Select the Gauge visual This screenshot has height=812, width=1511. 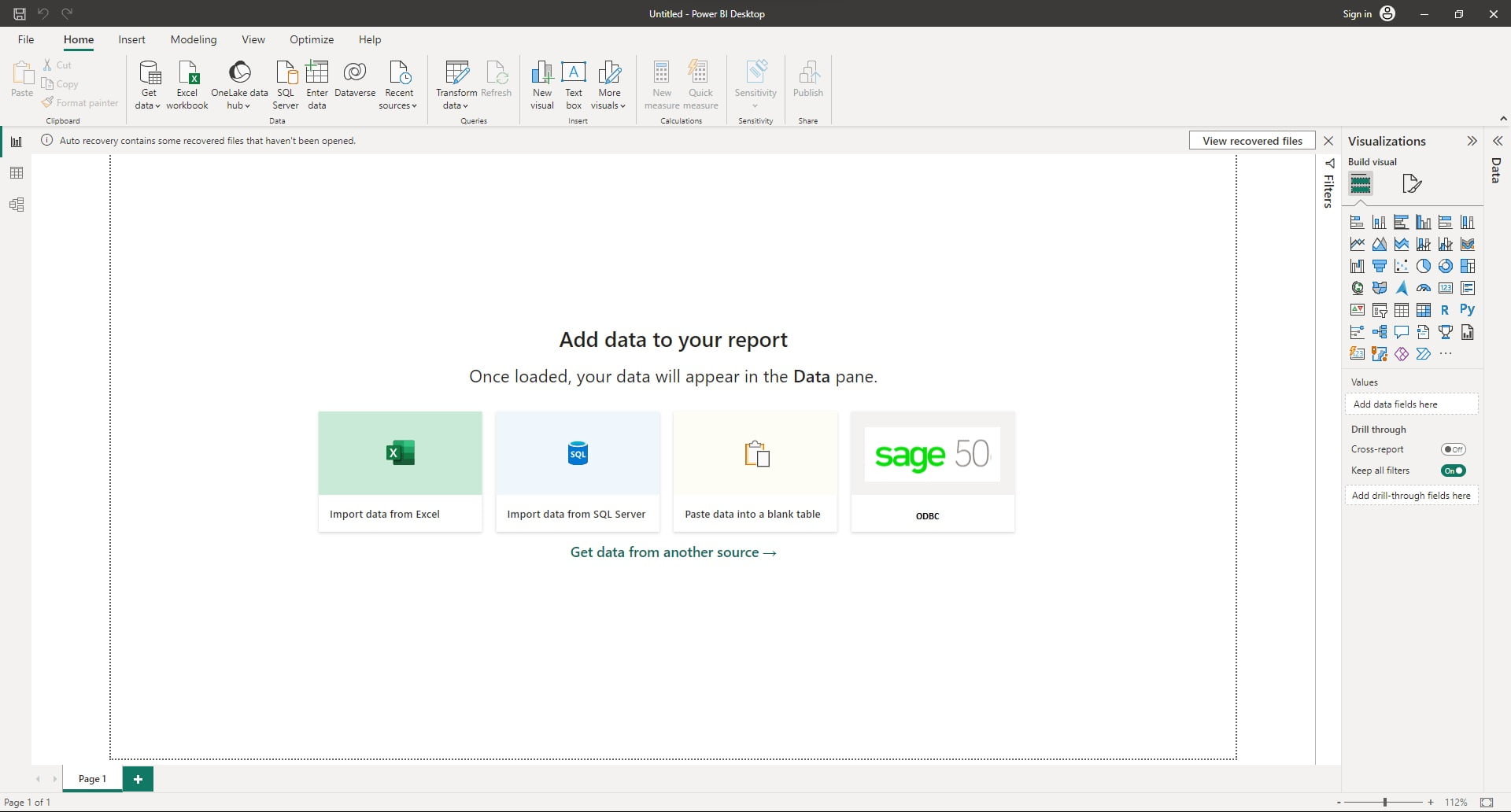(x=1424, y=288)
